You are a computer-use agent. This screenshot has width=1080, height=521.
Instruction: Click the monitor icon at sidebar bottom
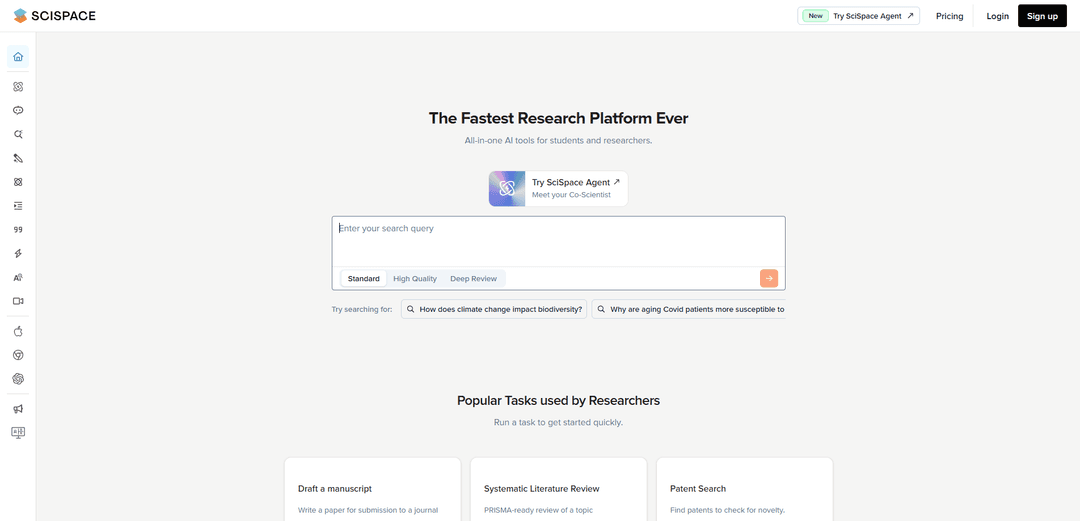click(x=18, y=433)
